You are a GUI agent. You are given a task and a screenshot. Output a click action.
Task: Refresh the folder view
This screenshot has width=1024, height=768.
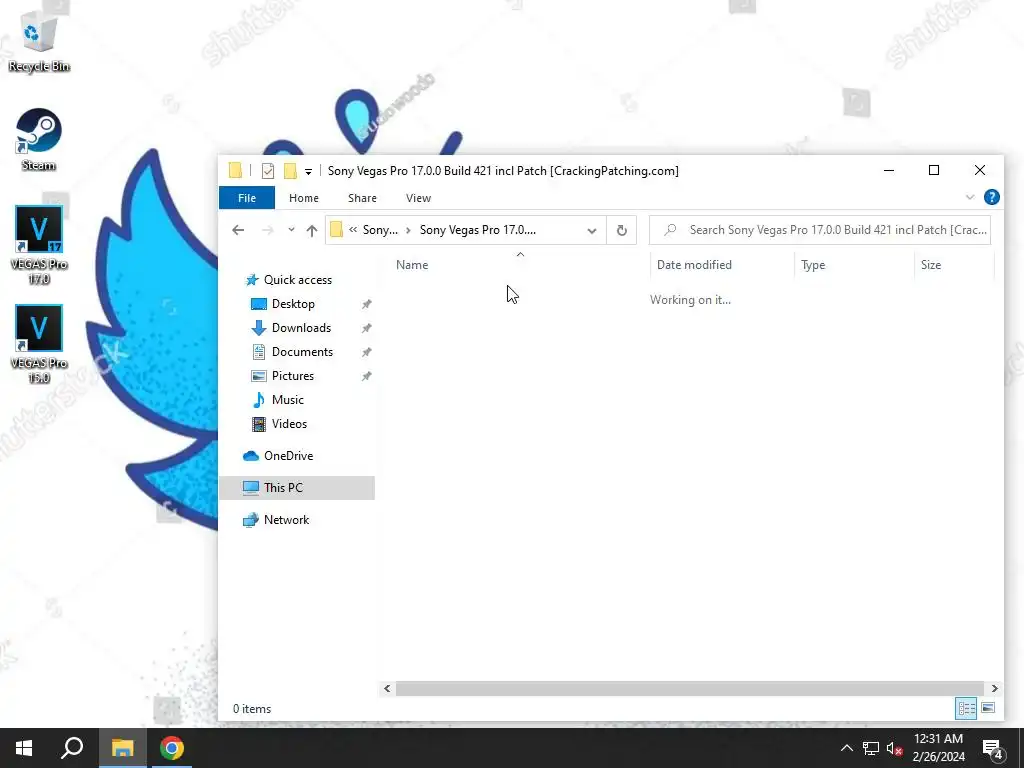(x=622, y=231)
